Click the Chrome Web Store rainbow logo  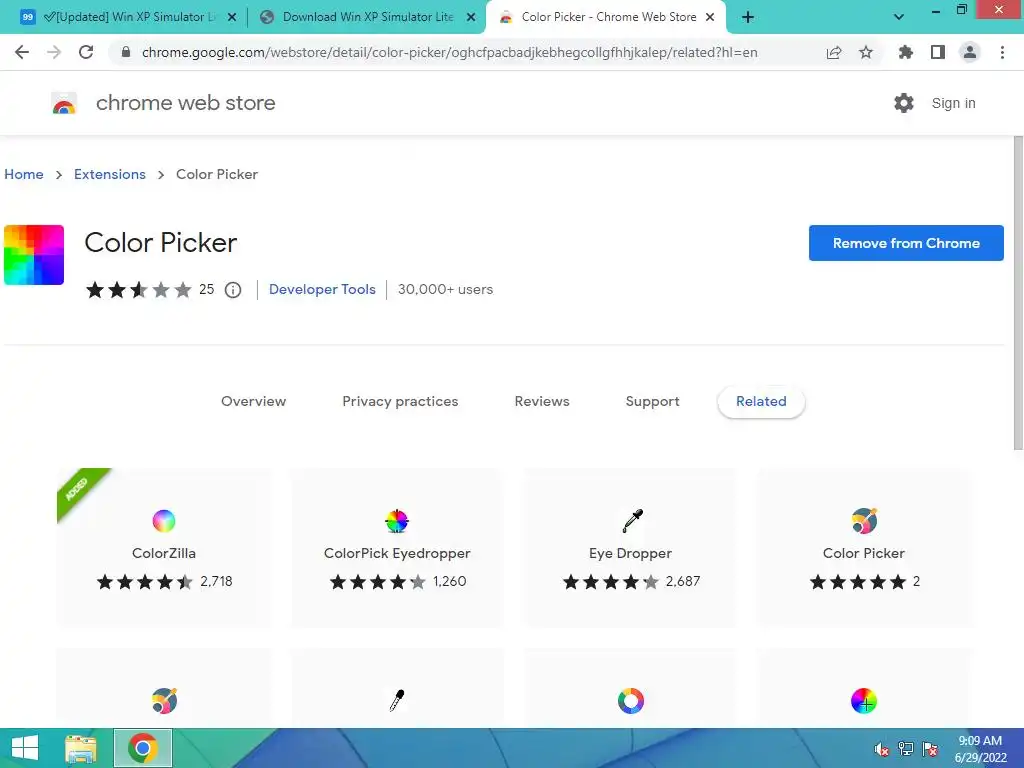[64, 103]
